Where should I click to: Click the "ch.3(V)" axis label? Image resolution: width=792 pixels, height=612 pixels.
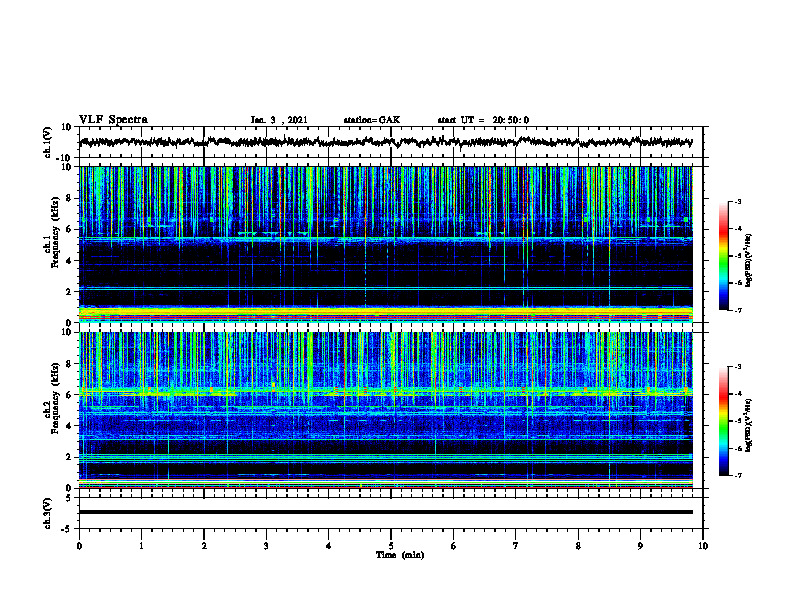tap(48, 513)
